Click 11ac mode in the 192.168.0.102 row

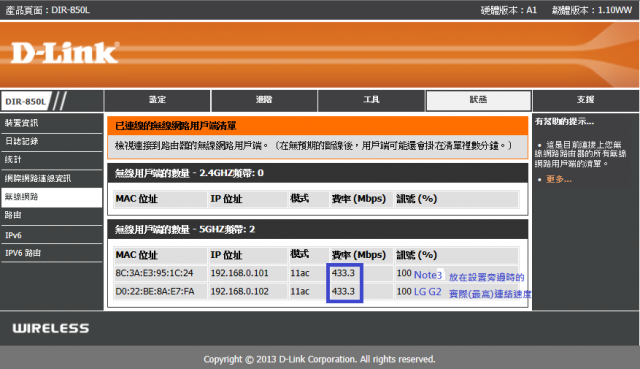300,291
